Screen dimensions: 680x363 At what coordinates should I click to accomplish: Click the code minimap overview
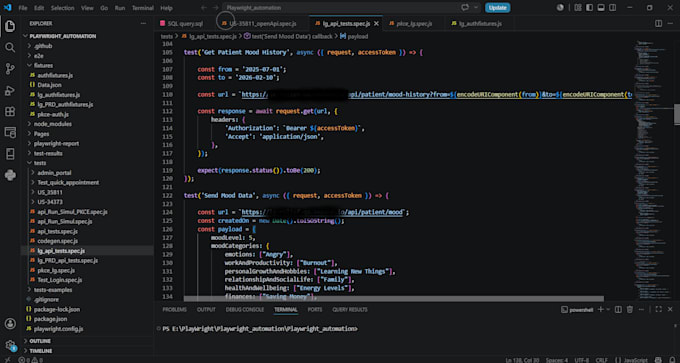(x=653, y=169)
